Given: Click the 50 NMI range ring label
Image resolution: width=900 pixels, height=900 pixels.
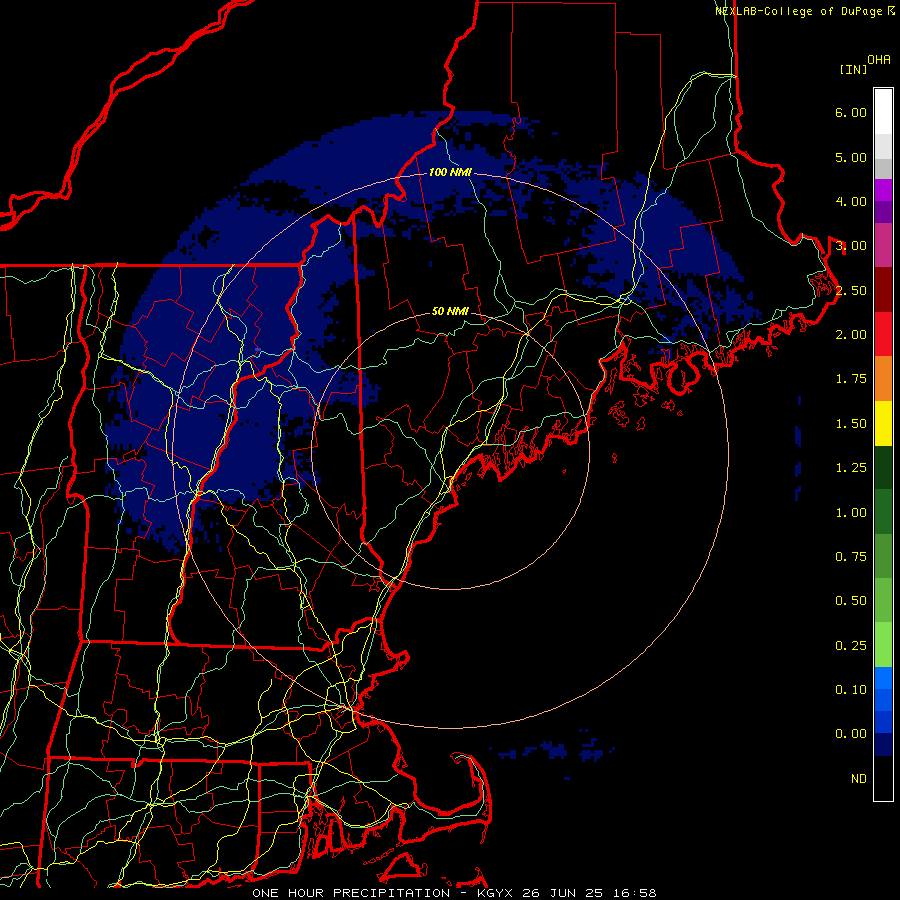Looking at the screenshot, I should tap(450, 312).
